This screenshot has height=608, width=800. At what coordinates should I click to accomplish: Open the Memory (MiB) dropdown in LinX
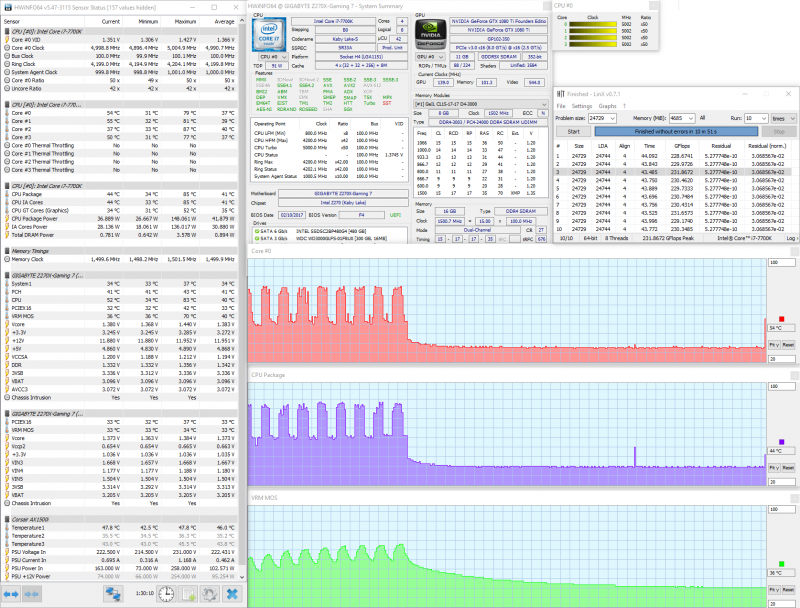click(x=691, y=118)
